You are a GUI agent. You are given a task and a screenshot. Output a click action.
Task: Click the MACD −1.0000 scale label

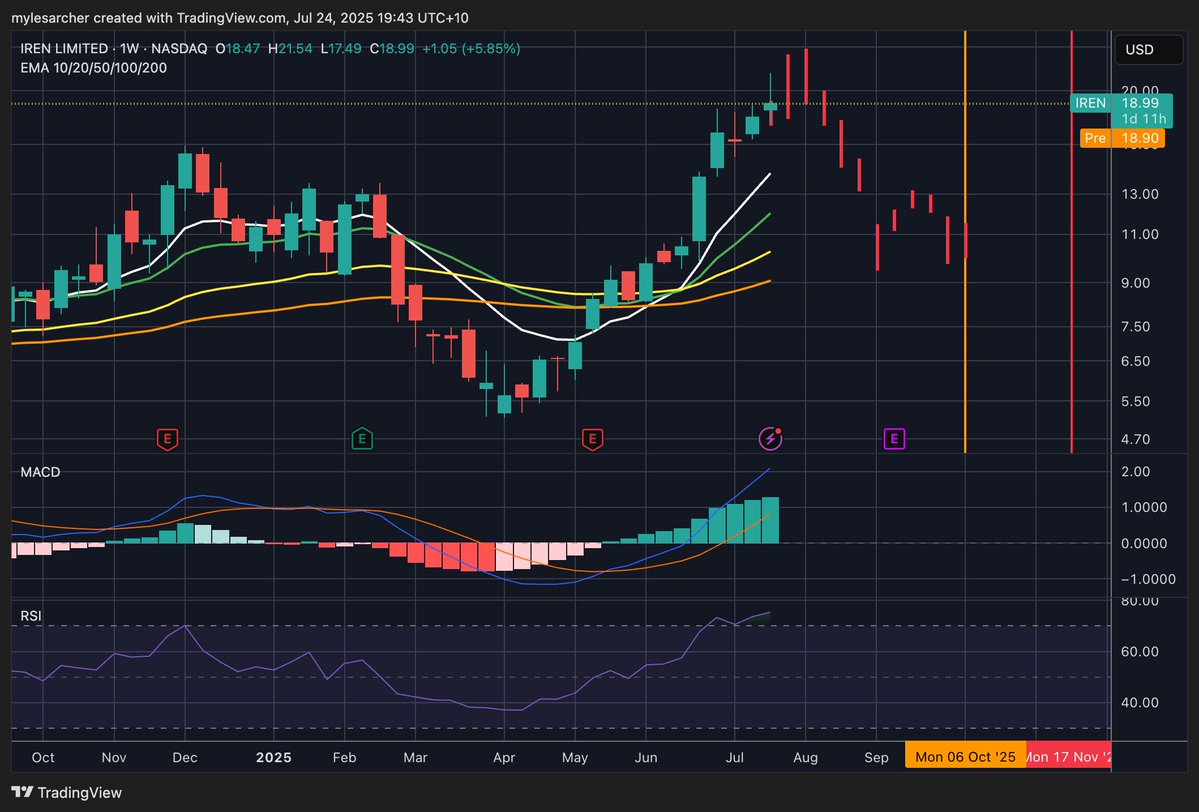point(1148,580)
